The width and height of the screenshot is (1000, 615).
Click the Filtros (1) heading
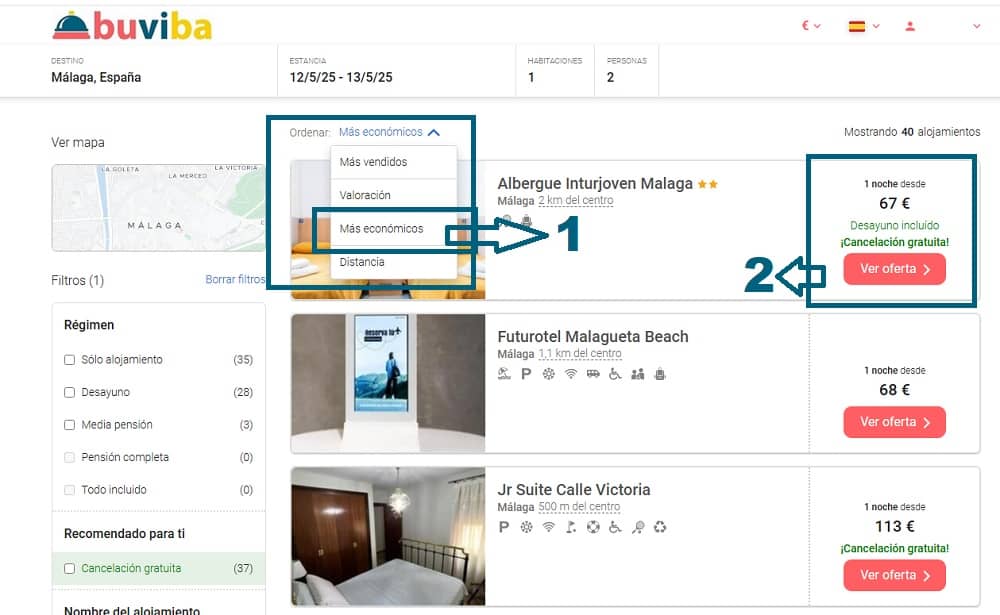77,280
